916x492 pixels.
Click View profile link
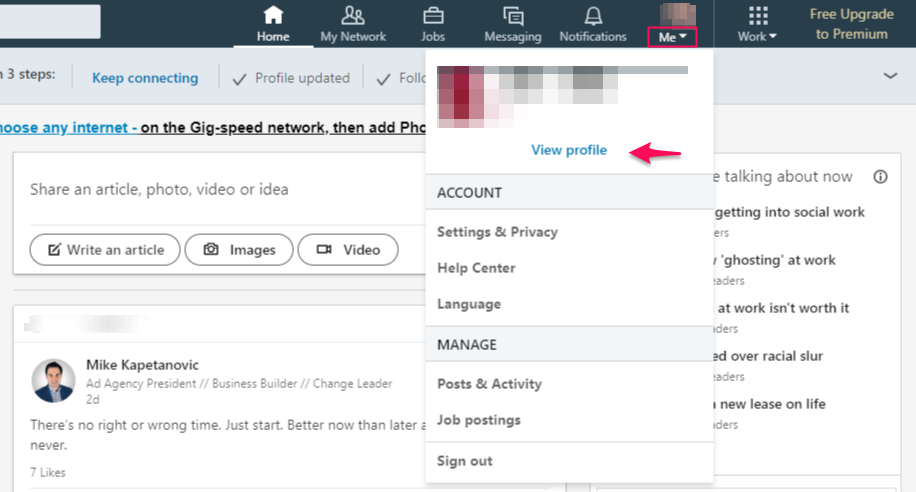(x=568, y=150)
